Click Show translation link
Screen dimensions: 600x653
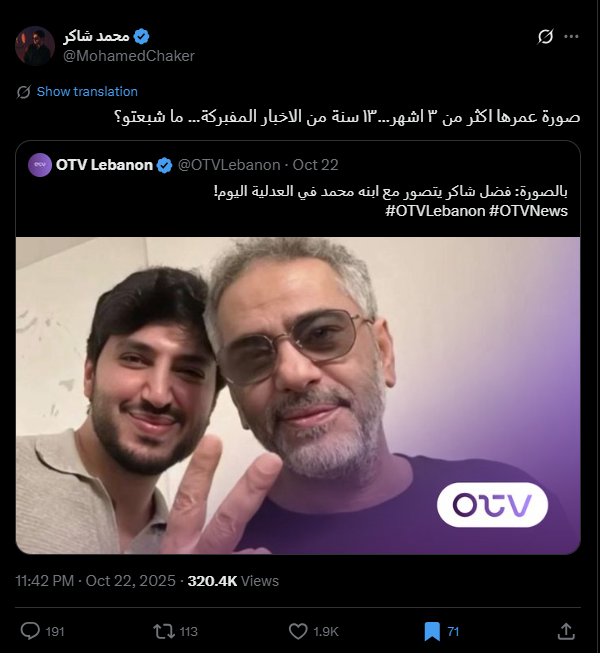87,91
